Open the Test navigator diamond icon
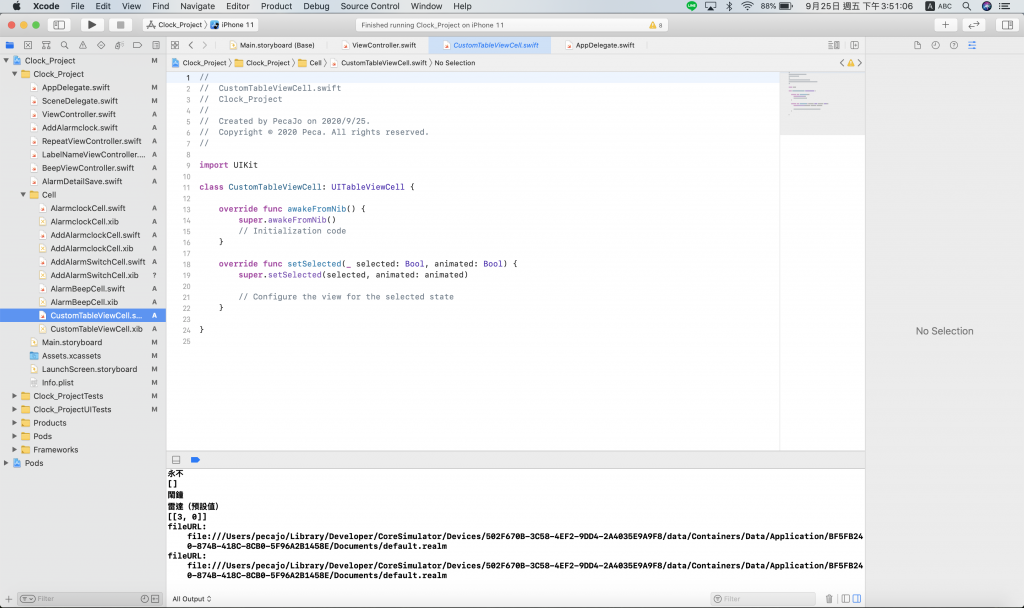 [101, 45]
